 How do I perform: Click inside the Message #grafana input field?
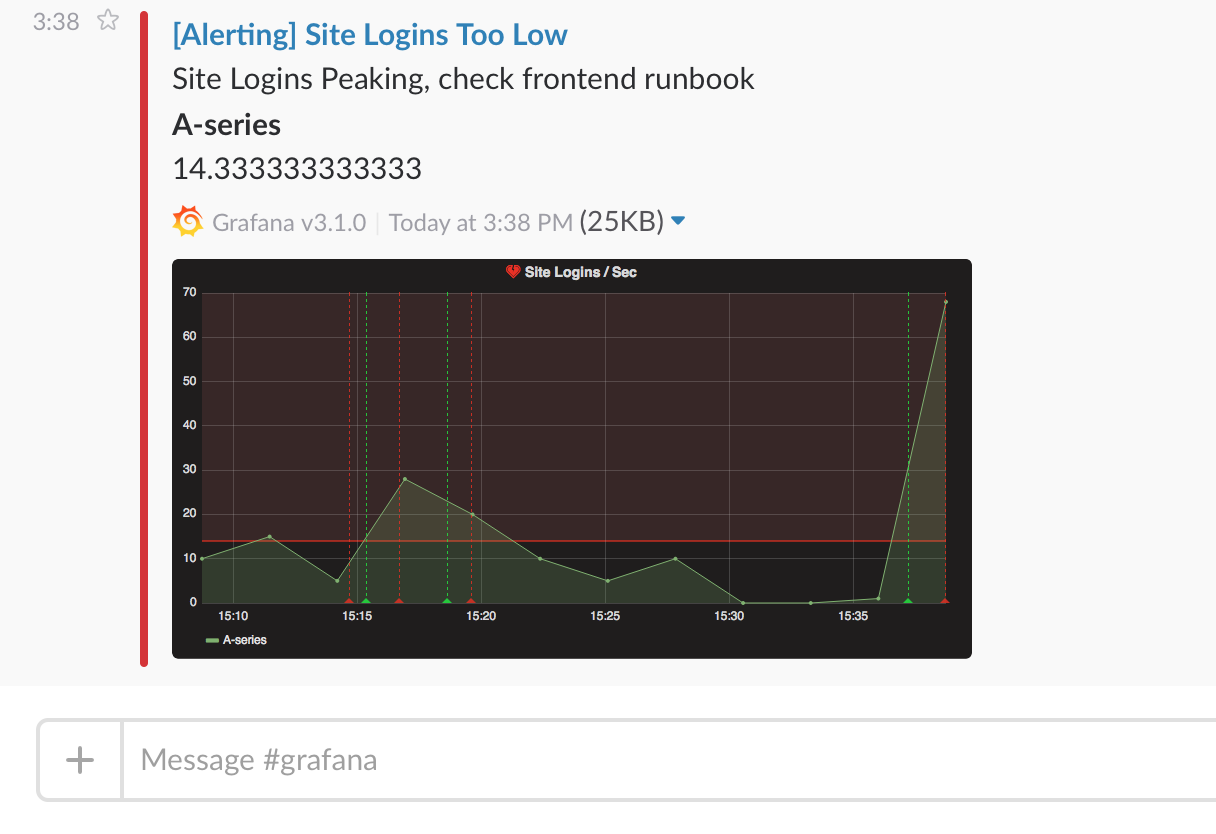[x=400, y=760]
